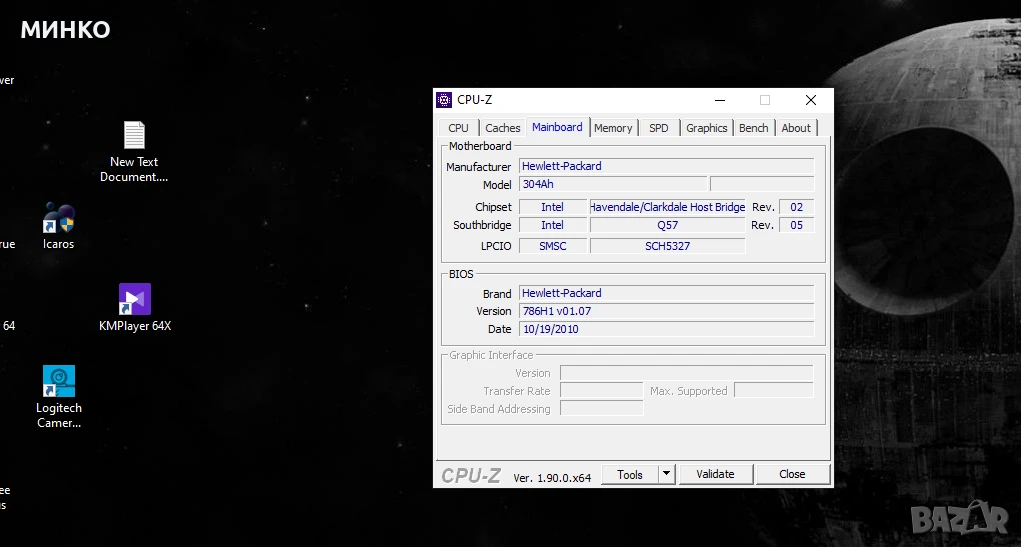This screenshot has height=547, width=1021.
Task: Minimize the CPU-Z window
Action: 720,100
